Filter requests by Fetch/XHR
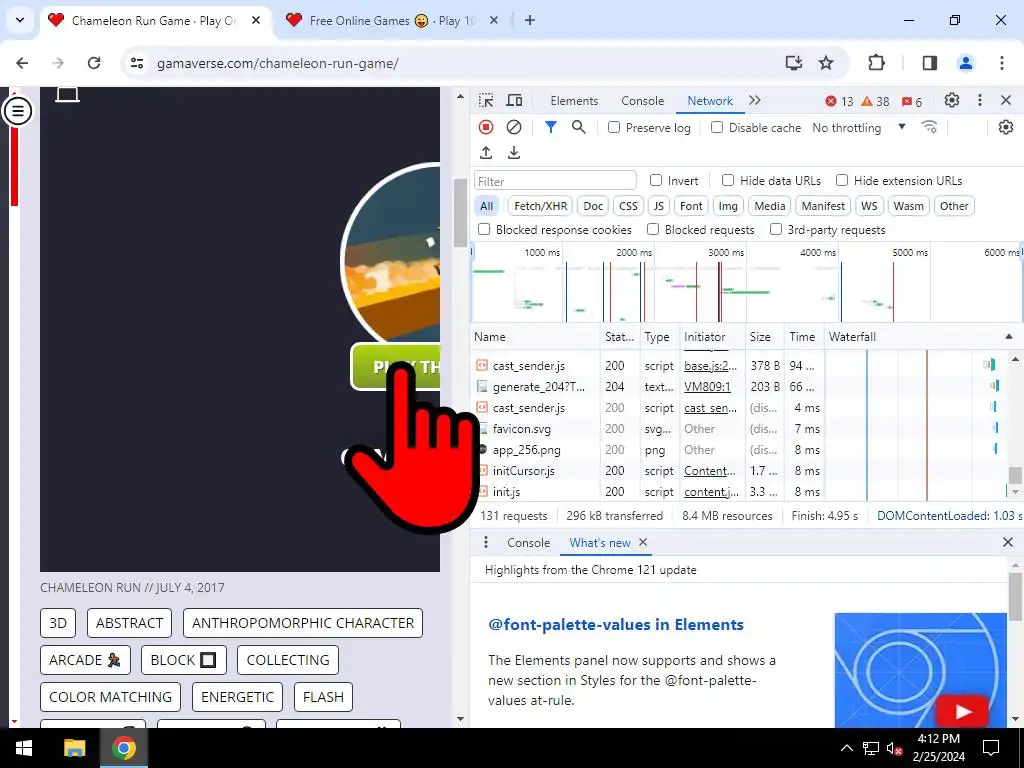The height and width of the screenshot is (768, 1024). point(541,206)
